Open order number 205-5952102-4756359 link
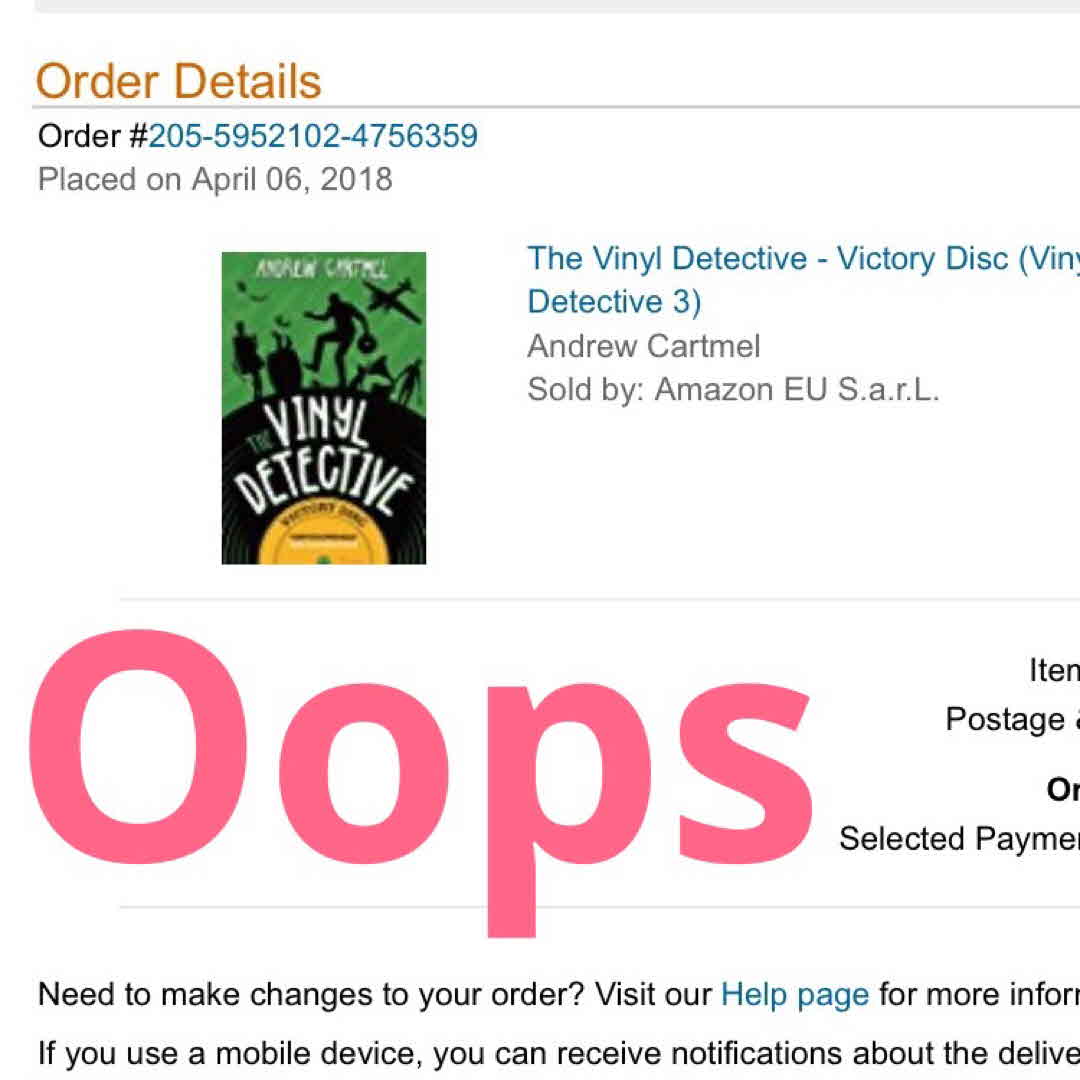Viewport: 1080px width, 1080px height. [x=313, y=136]
